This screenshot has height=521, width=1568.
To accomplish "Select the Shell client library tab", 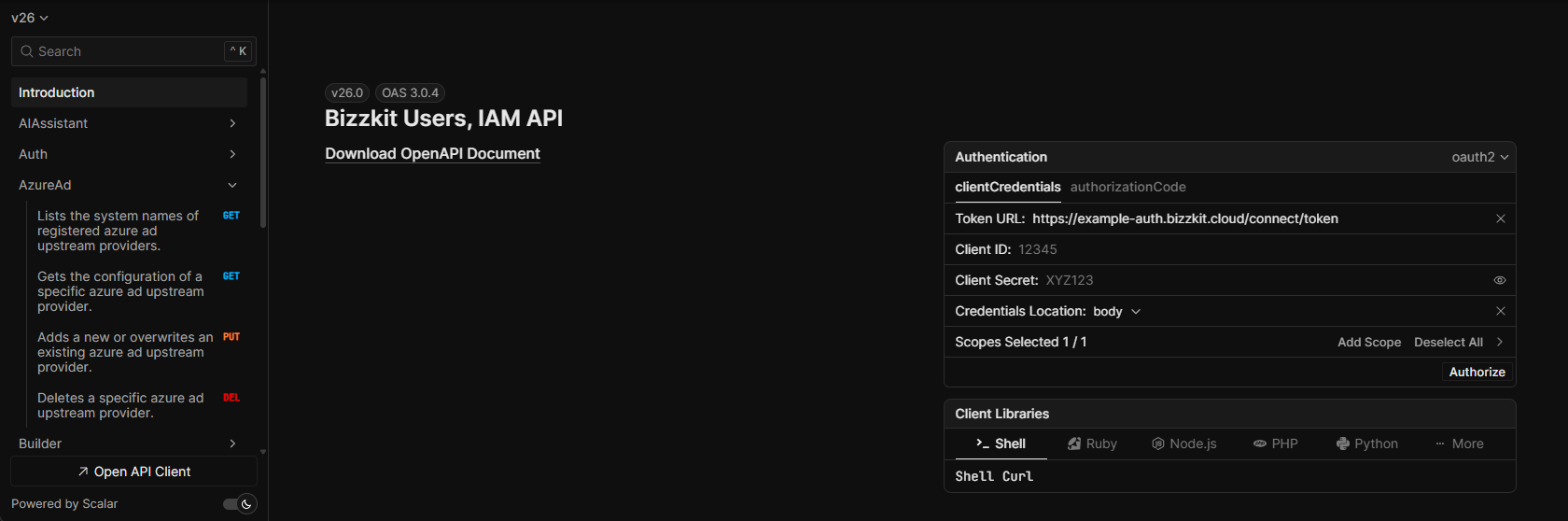I will [1001, 444].
